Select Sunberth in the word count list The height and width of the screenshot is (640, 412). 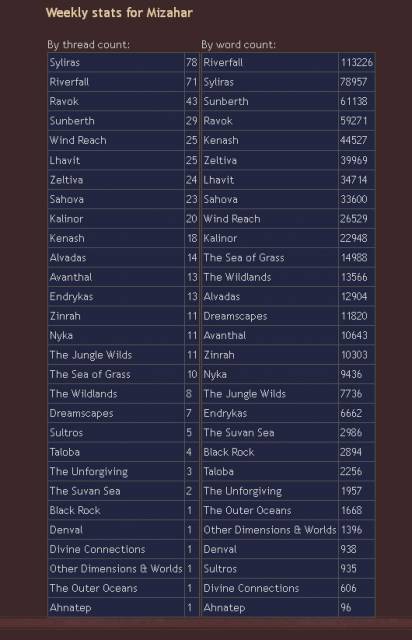click(x=226, y=101)
